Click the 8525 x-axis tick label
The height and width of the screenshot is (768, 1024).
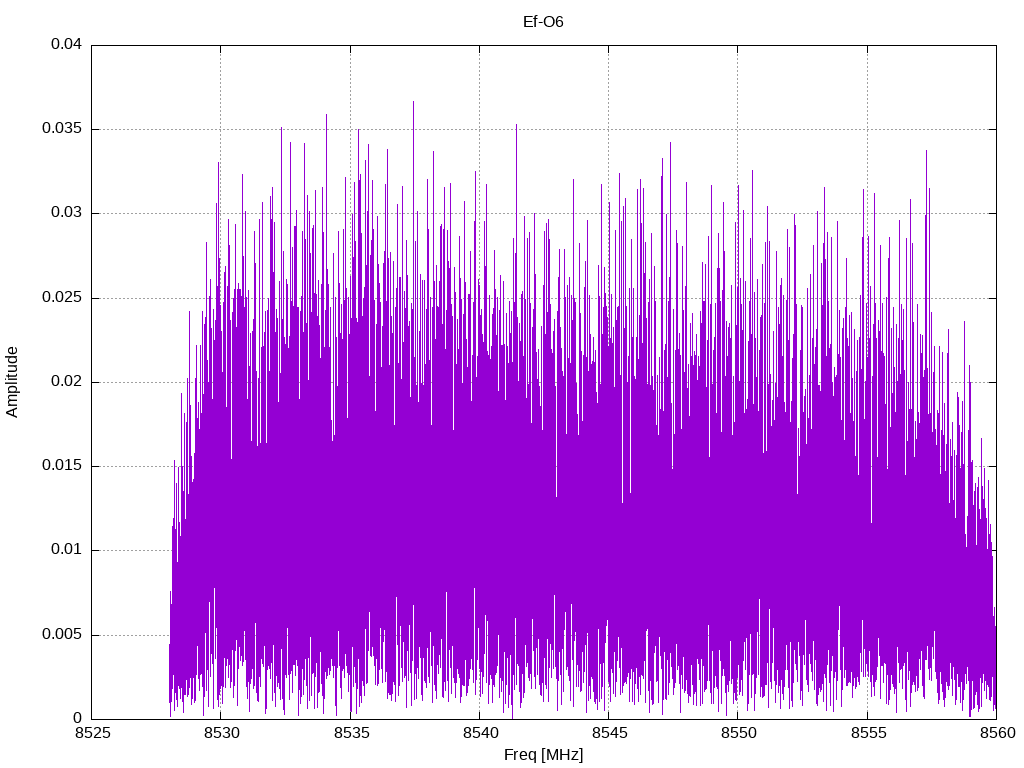93,733
